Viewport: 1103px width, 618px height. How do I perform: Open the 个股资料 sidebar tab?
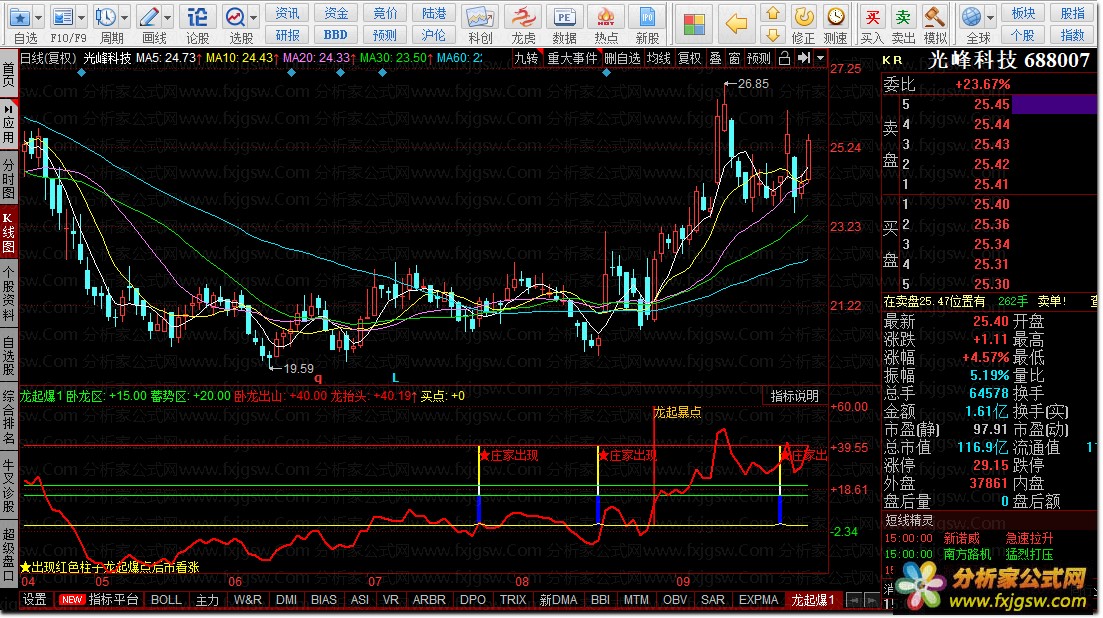8,292
